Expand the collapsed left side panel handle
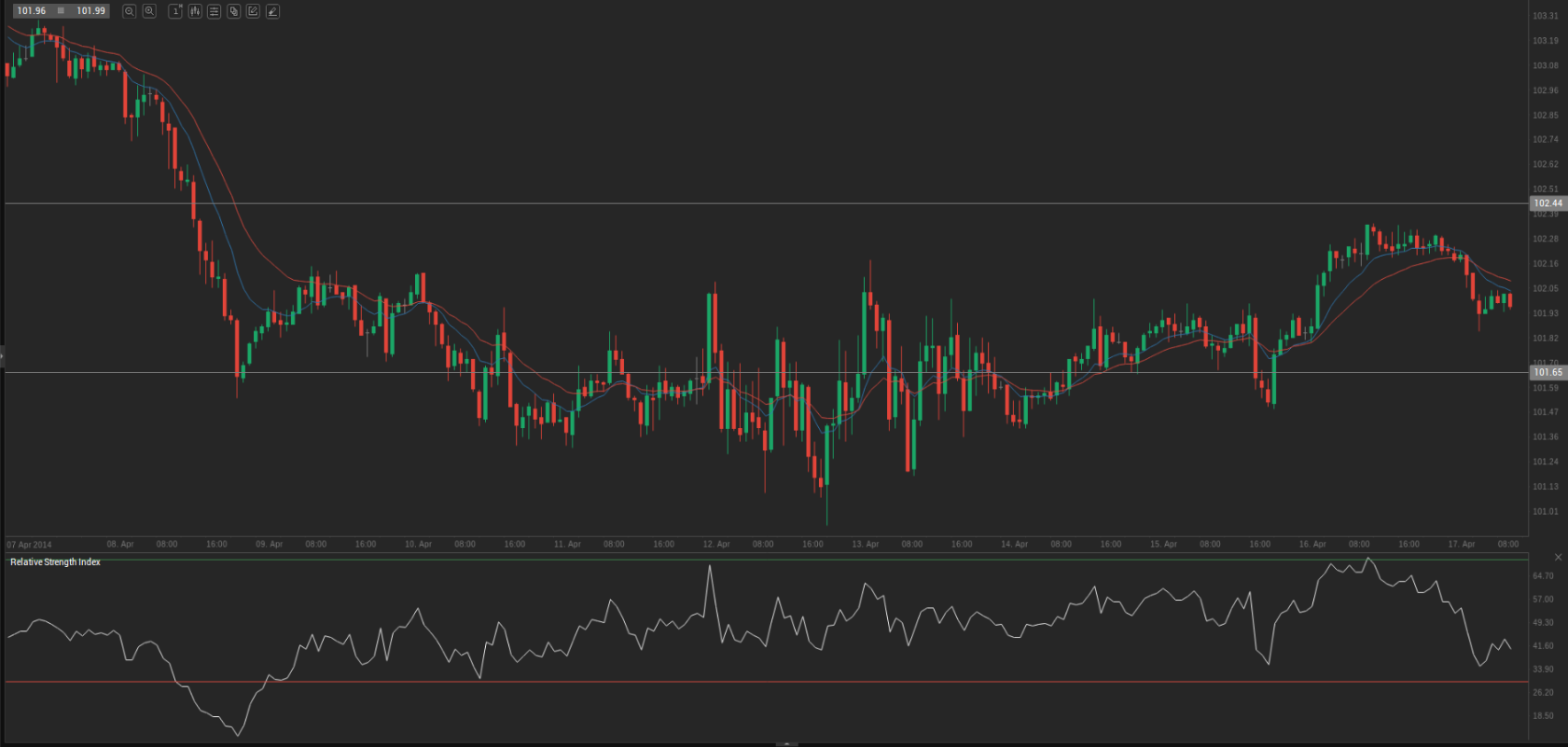The height and width of the screenshot is (747, 1568). coord(3,356)
